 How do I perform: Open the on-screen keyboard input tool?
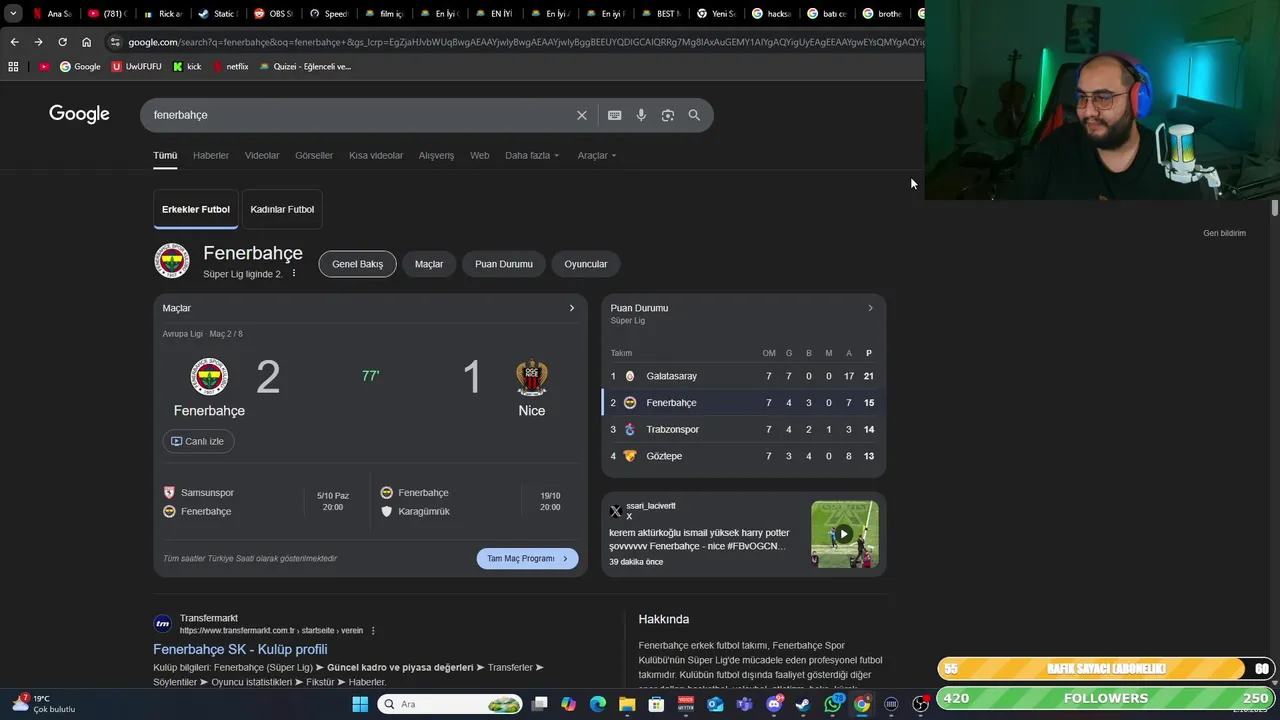[x=614, y=115]
